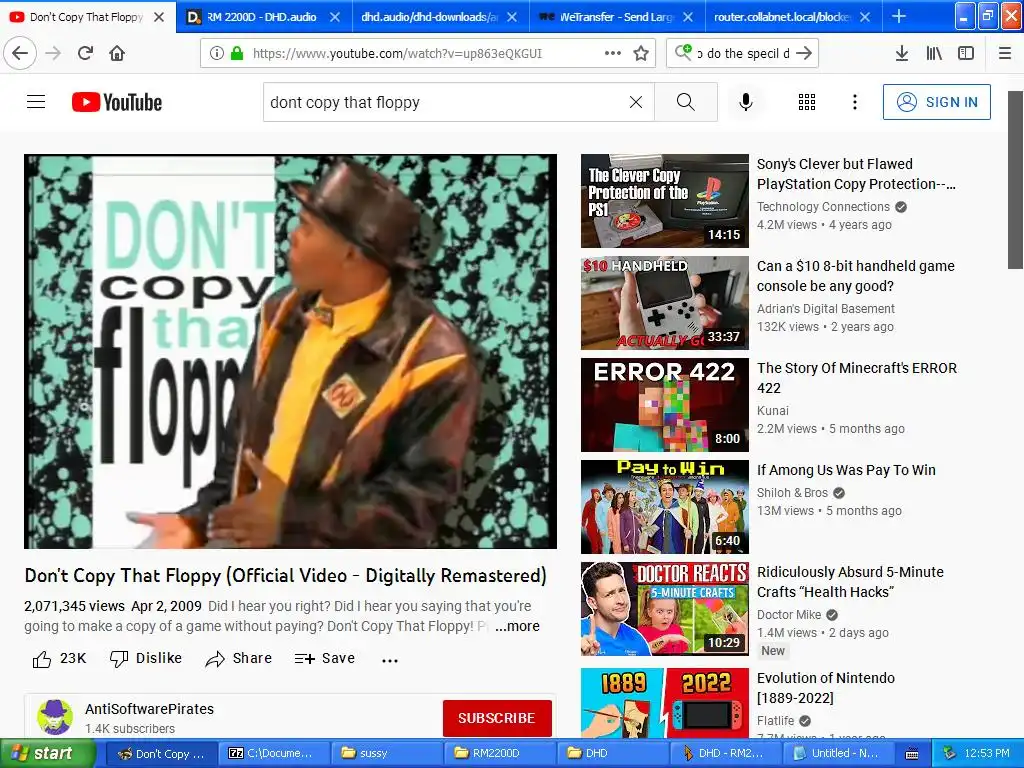Close the Don't Copy That Floppy tab

tap(159, 17)
